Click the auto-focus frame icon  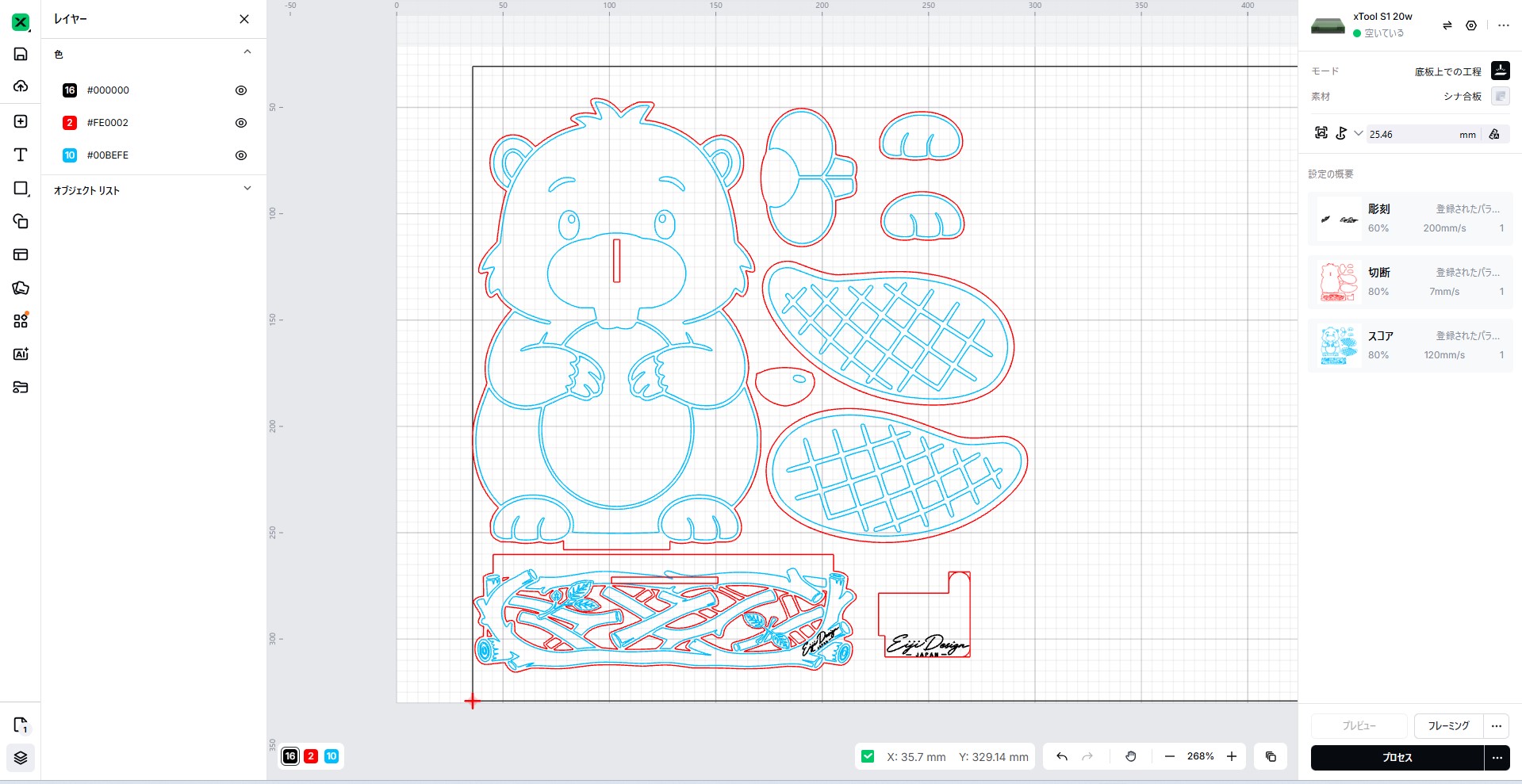point(1321,133)
